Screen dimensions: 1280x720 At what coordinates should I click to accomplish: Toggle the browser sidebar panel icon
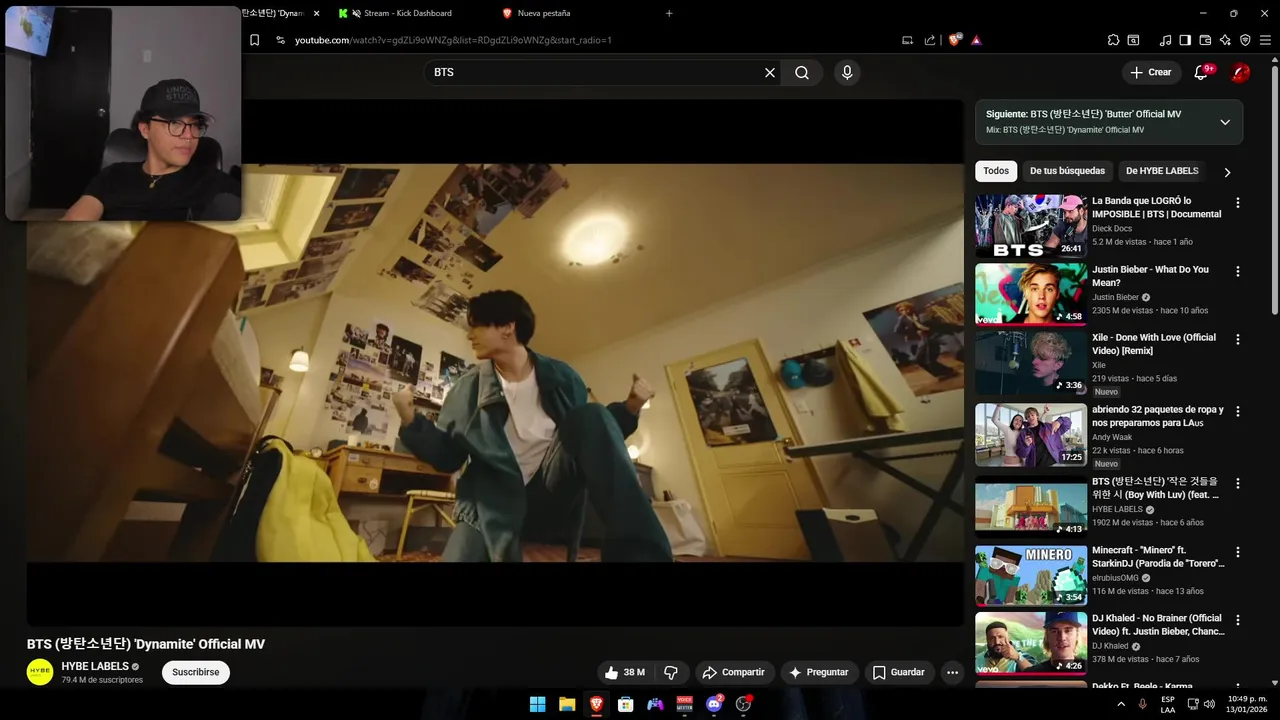pos(1185,40)
